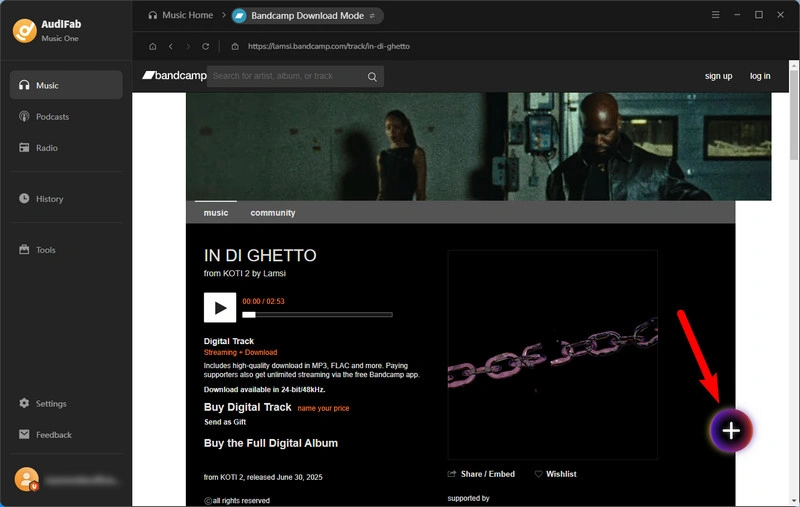Switch to the community tab
800x507 pixels.
(x=272, y=213)
